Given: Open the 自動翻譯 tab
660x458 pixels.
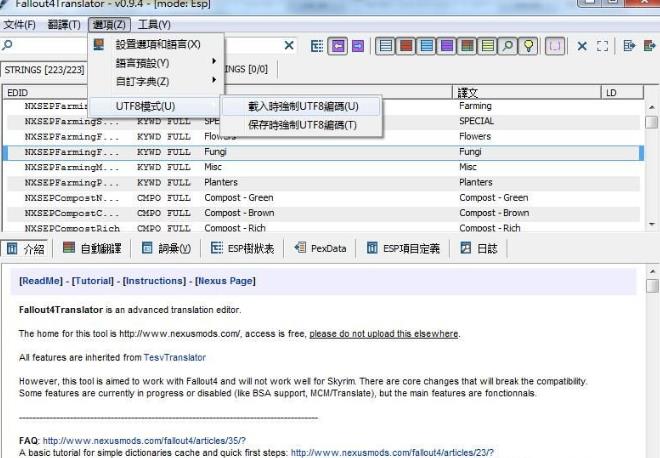Looking at the screenshot, I should point(92,249).
